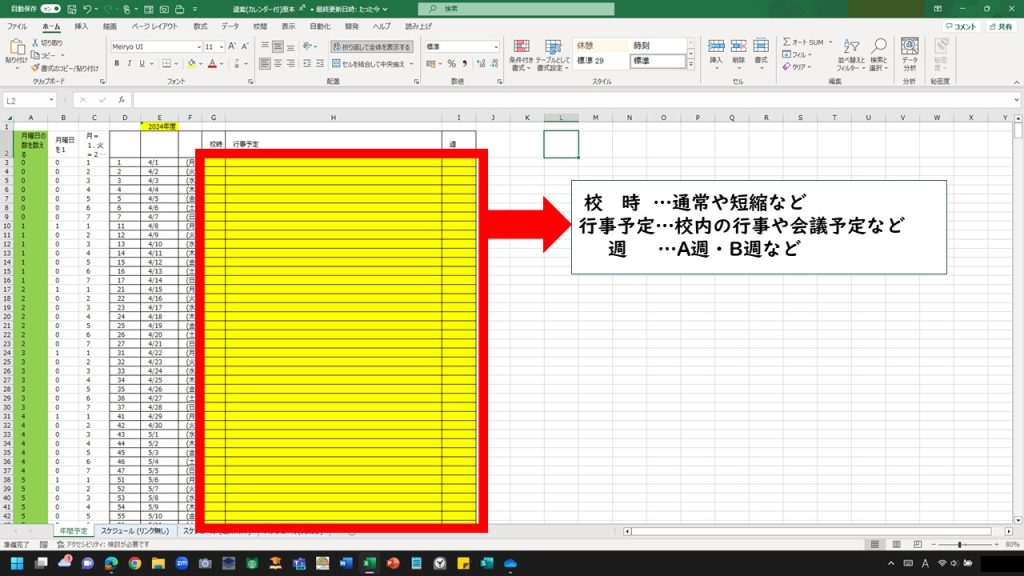Open the number format (標準) dropdown

click(x=496, y=47)
